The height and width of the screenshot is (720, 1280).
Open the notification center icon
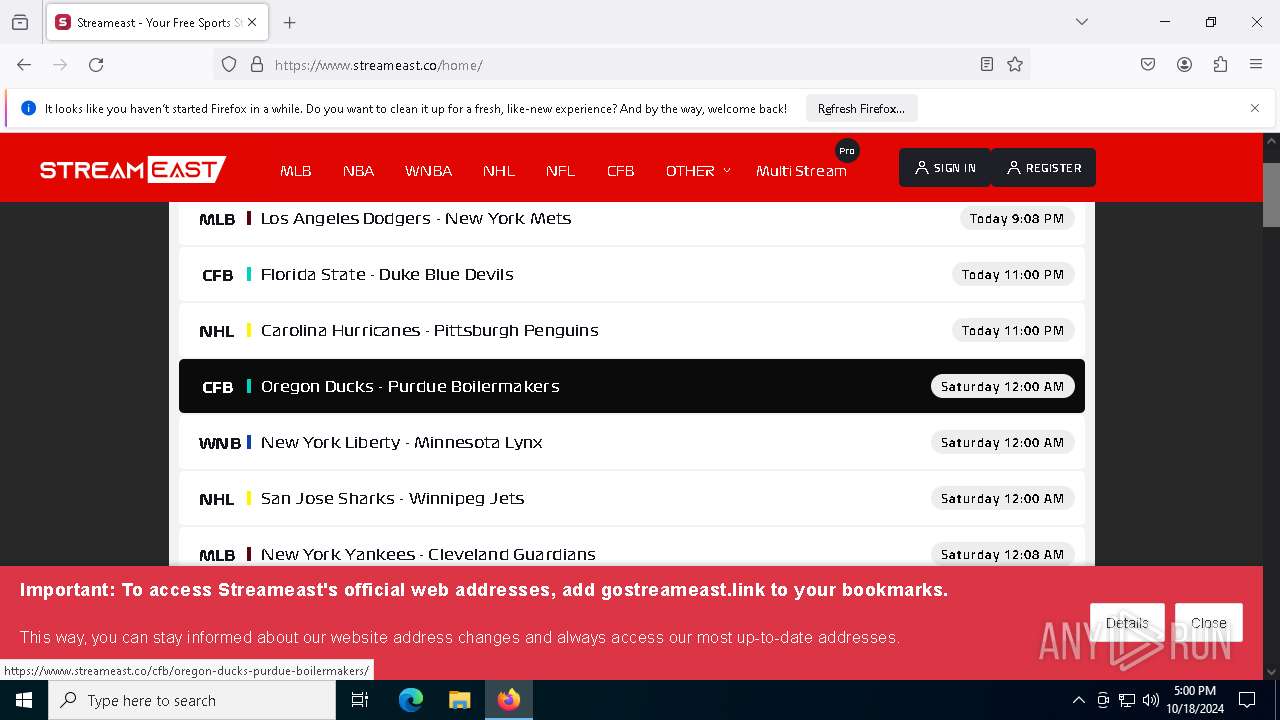(1247, 700)
